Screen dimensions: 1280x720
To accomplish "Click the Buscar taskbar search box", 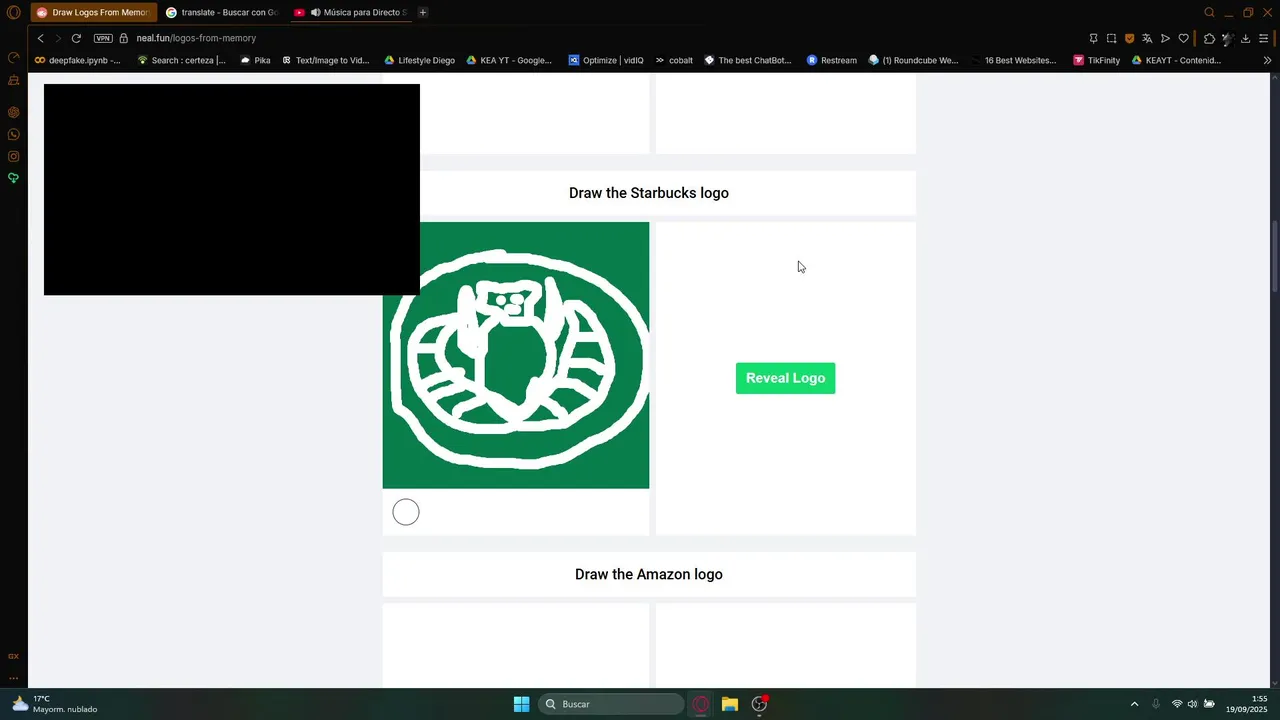I will coord(611,704).
